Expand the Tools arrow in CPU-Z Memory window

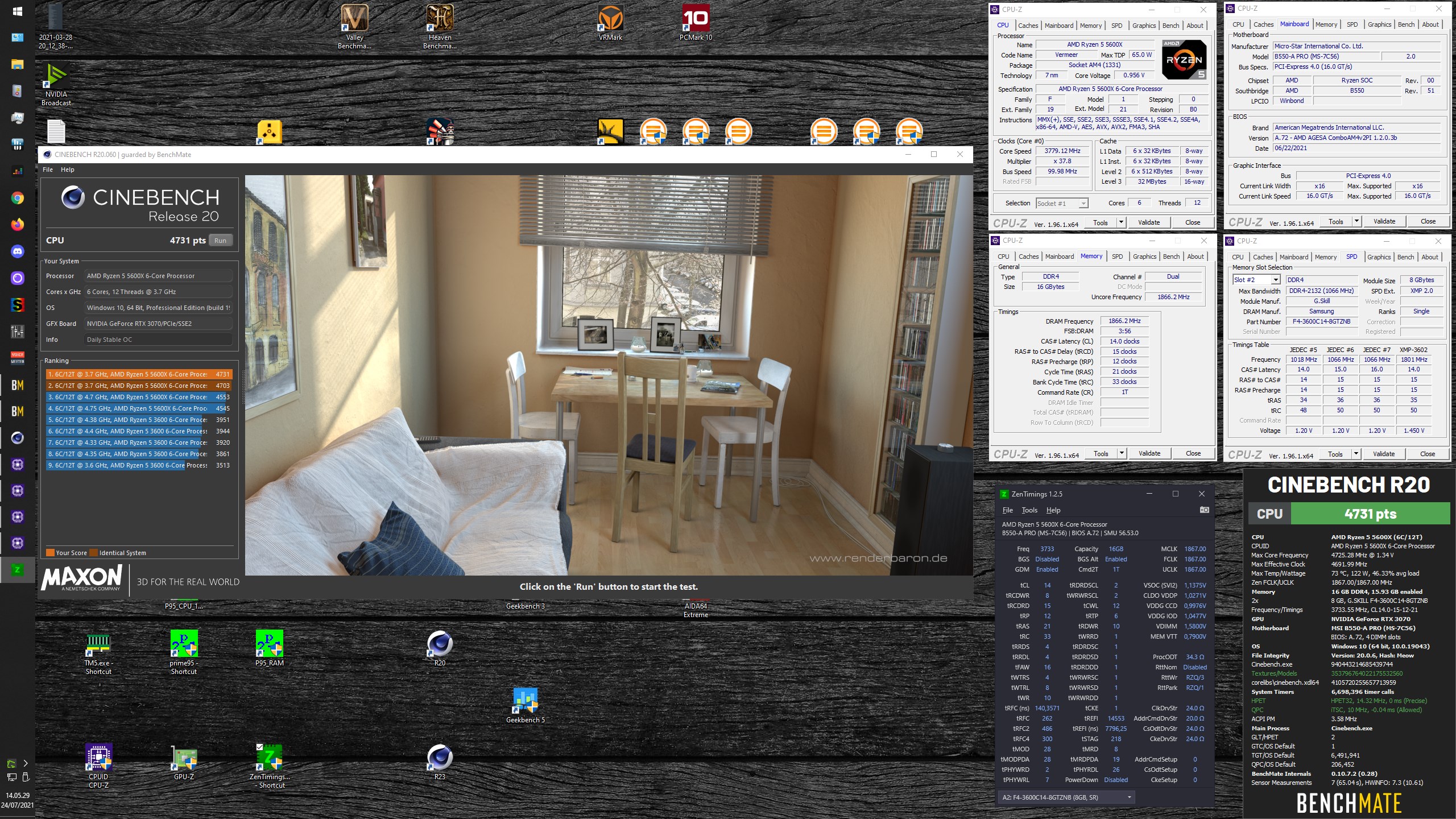[x=1122, y=453]
